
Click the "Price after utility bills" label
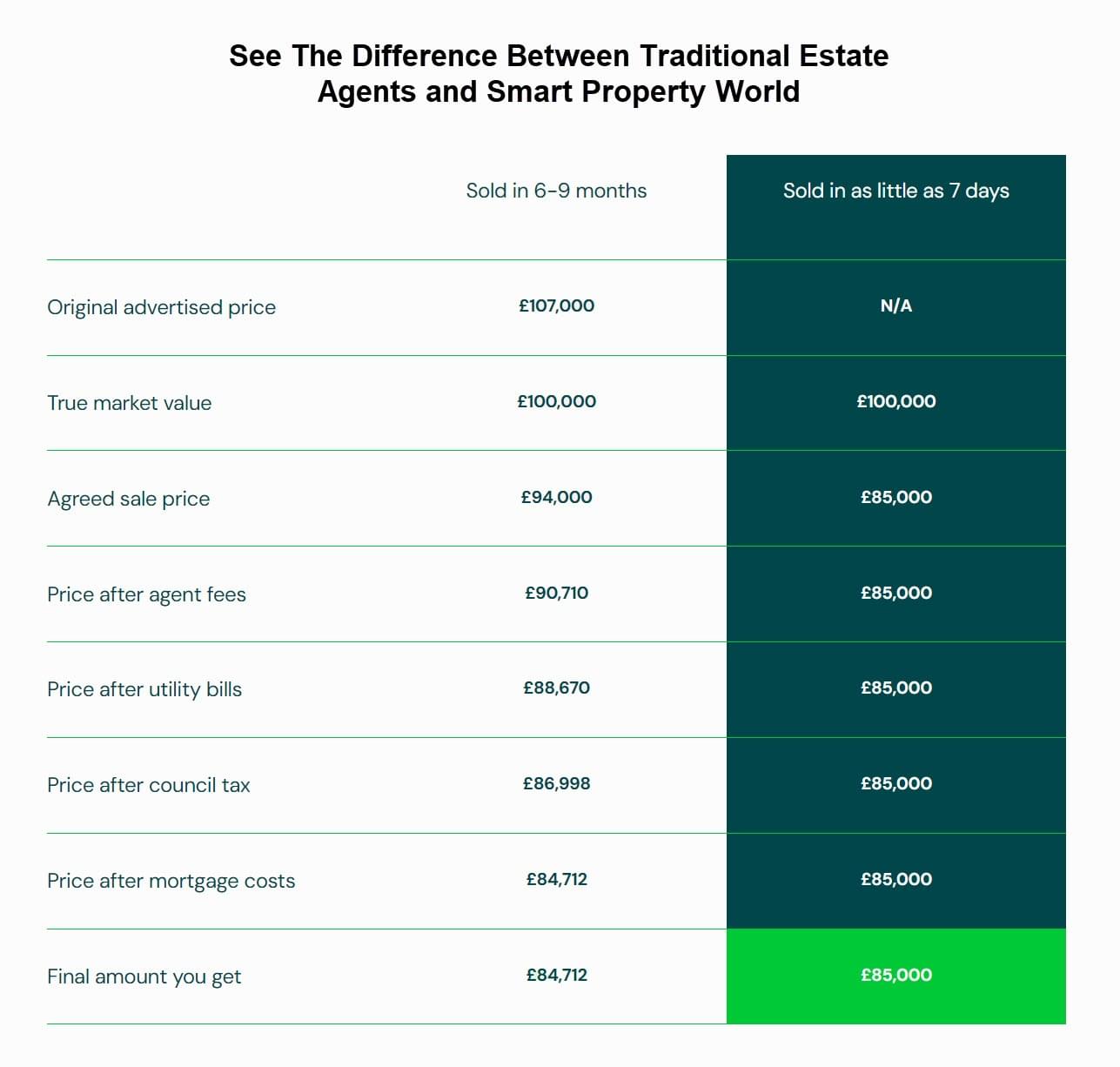coord(144,689)
